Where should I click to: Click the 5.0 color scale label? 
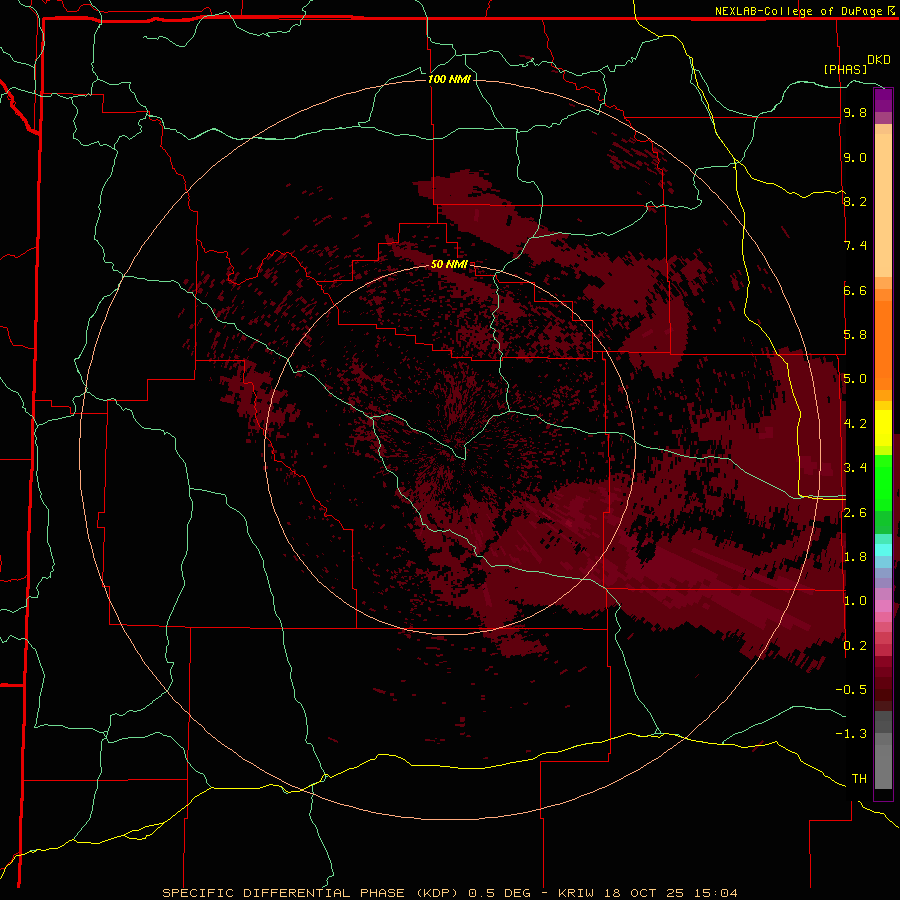click(855, 379)
